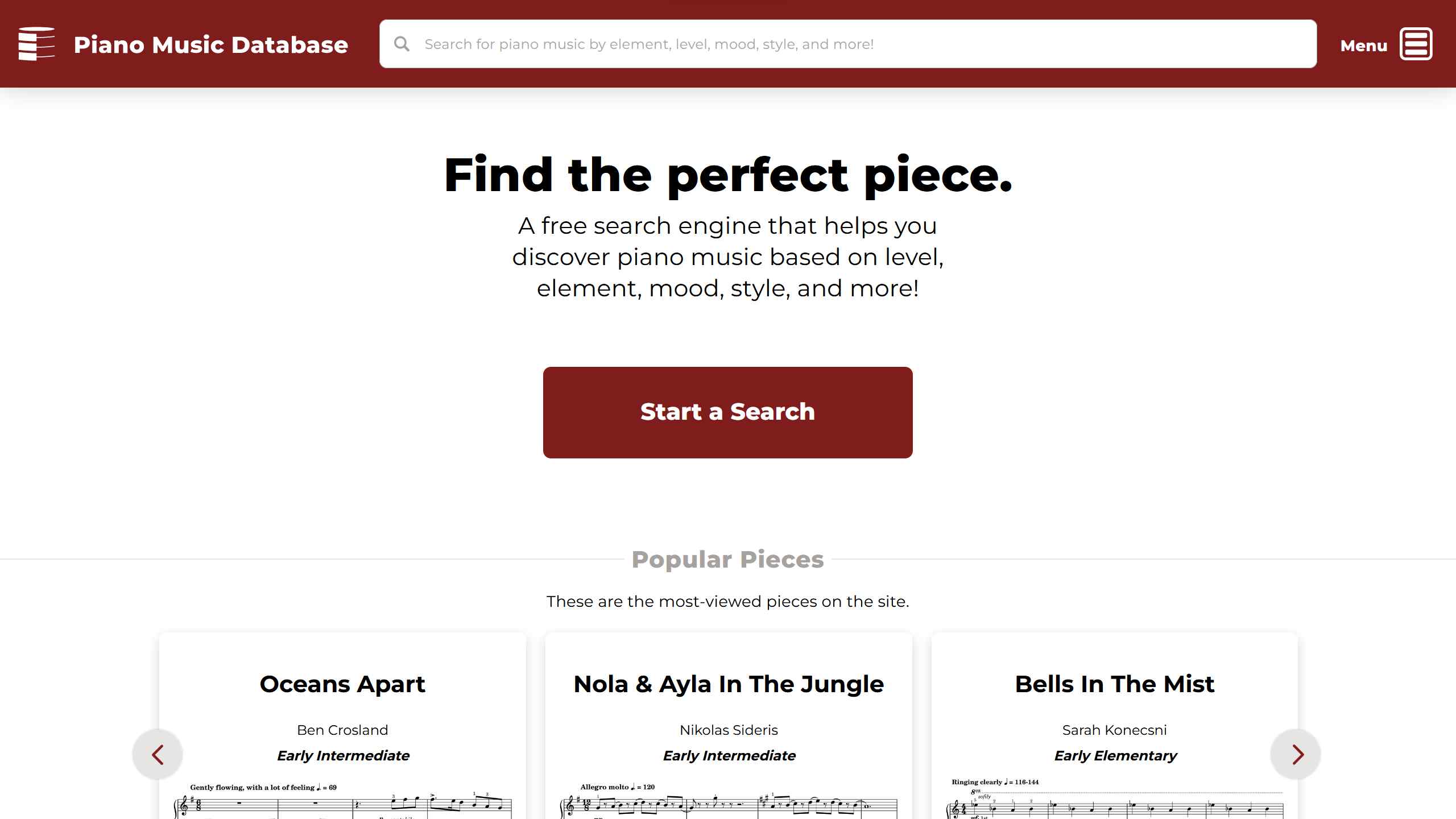Select composer Ben Crosland
The image size is (1456, 819).
(342, 730)
